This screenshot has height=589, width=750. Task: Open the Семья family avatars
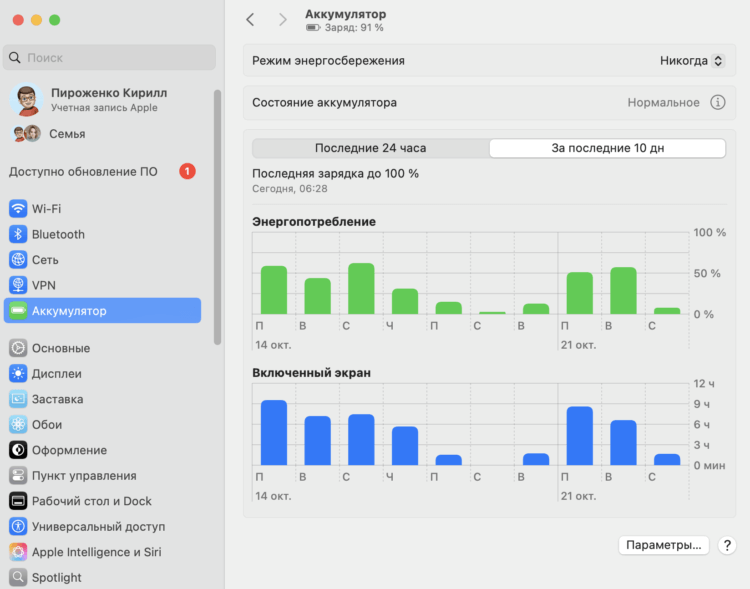pos(26,133)
